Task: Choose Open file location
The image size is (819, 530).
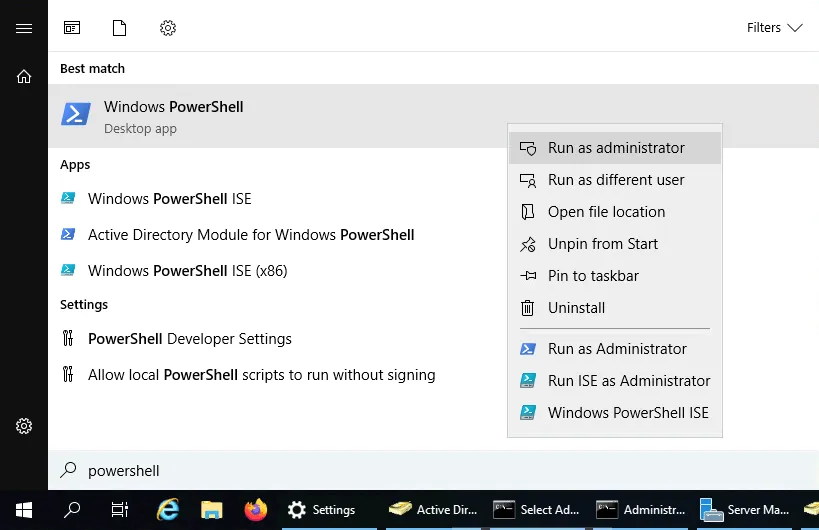Action: [x=606, y=212]
